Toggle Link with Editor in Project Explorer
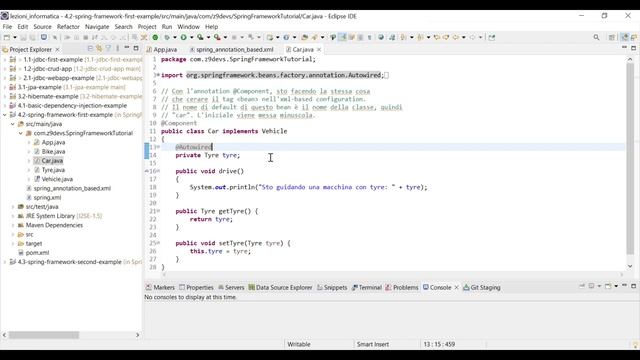The width and height of the screenshot is (640, 360). tap(99, 49)
